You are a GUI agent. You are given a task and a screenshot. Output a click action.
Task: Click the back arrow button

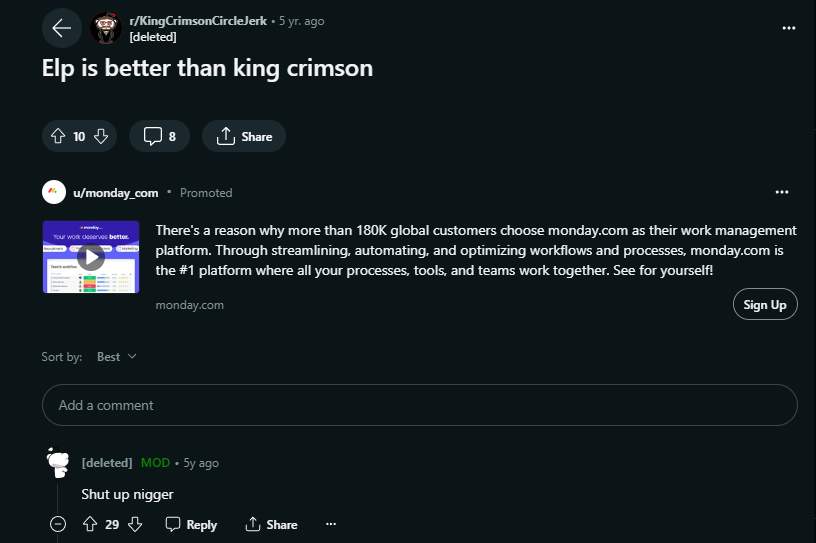(x=61, y=28)
